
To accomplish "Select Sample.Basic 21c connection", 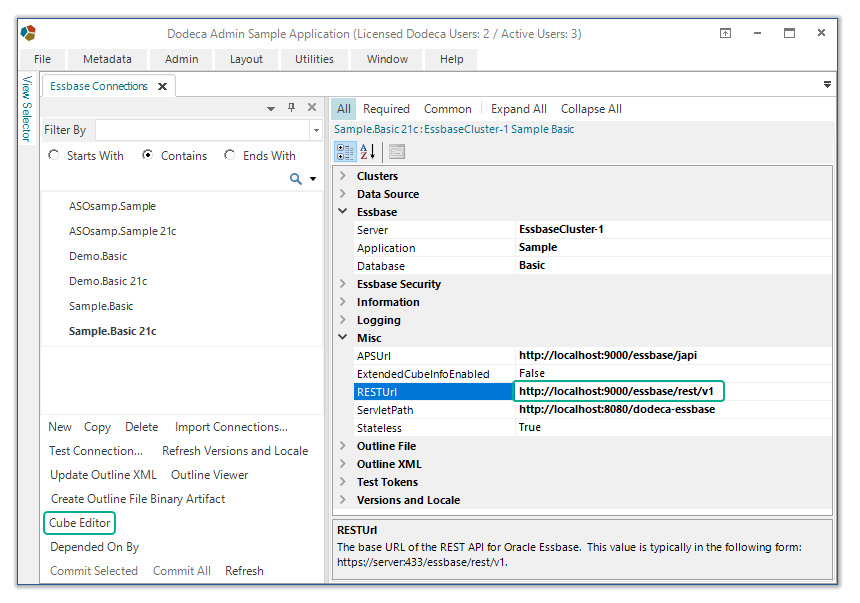I will point(112,331).
